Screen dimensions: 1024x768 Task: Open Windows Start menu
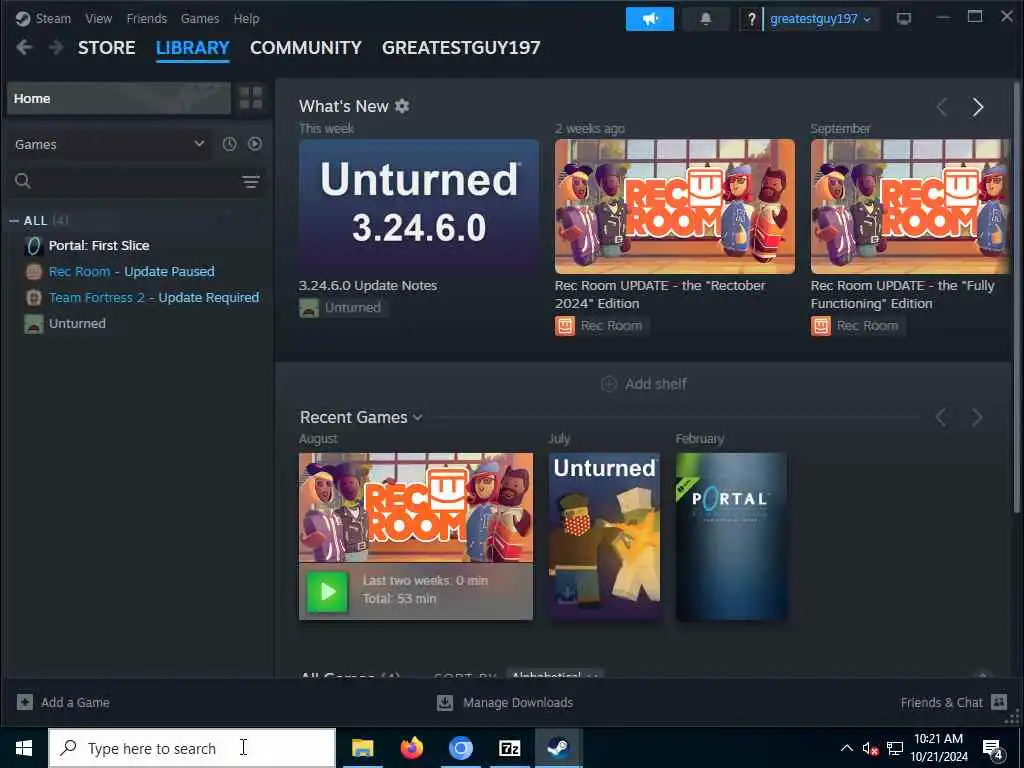24,748
